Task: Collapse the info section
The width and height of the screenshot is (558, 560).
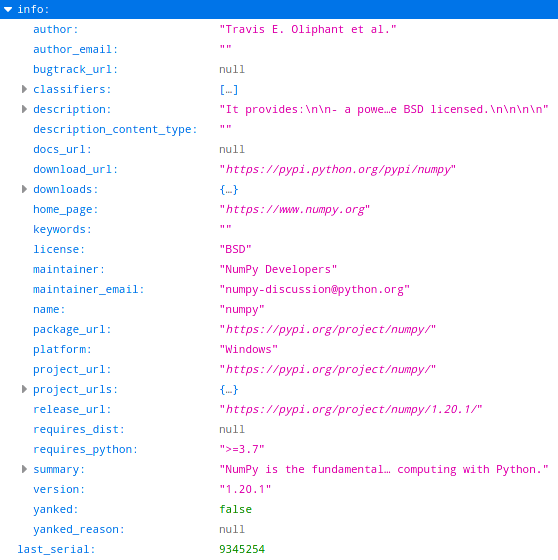Action: pyautogui.click(x=8, y=9)
